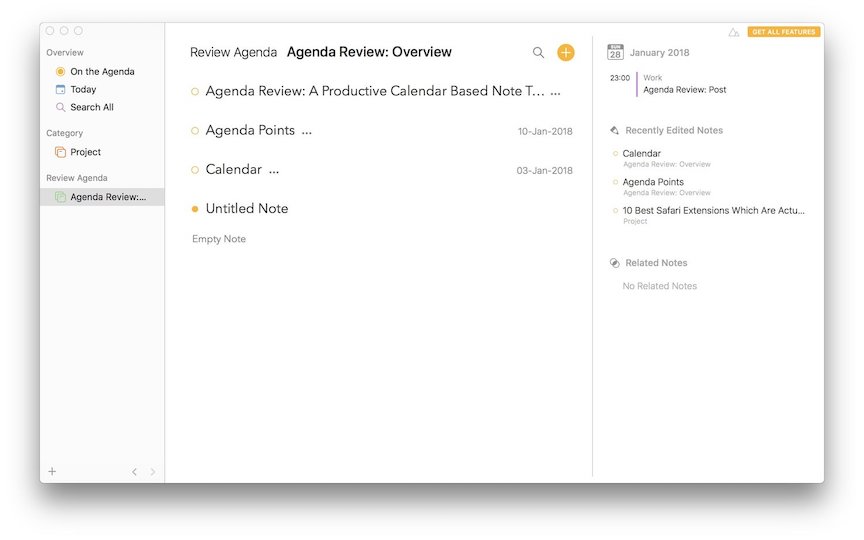Navigate back with the left arrow
Image resolution: width=864 pixels, height=540 pixels.
pyautogui.click(x=134, y=472)
